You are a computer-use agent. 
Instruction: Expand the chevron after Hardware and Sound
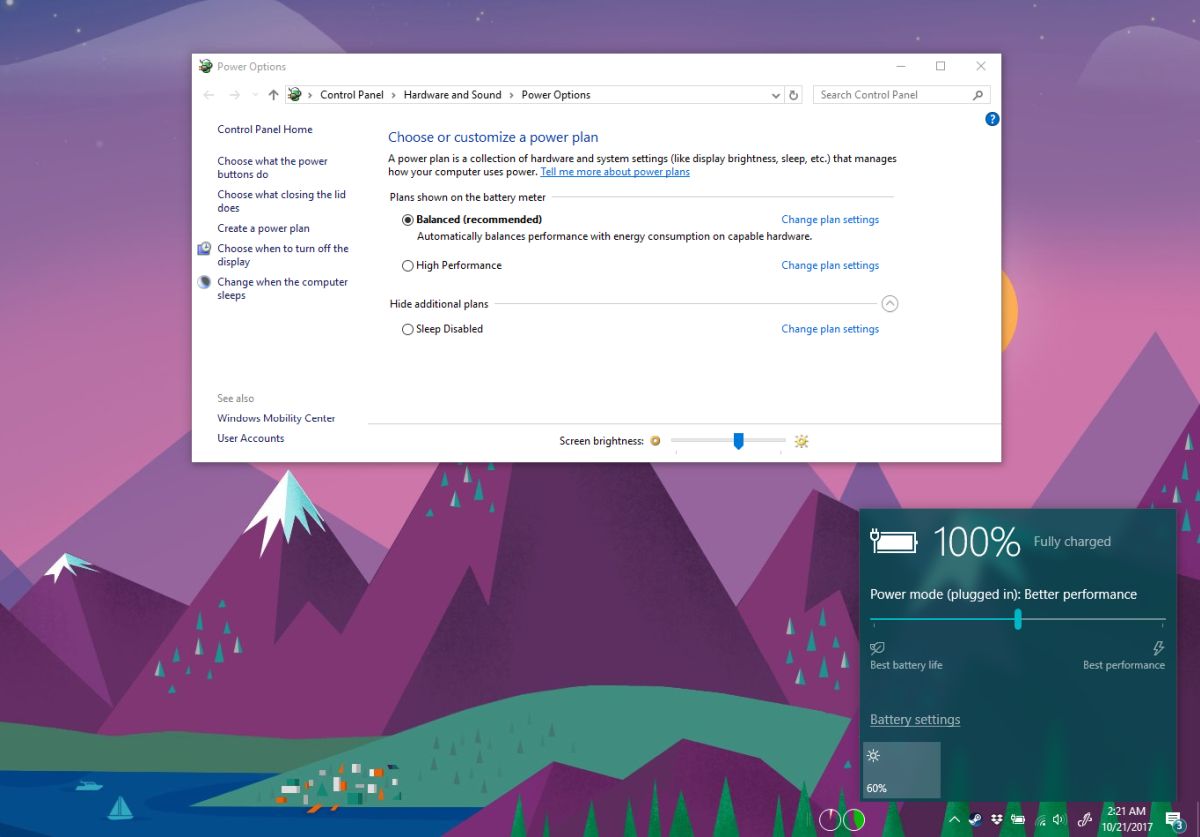511,95
